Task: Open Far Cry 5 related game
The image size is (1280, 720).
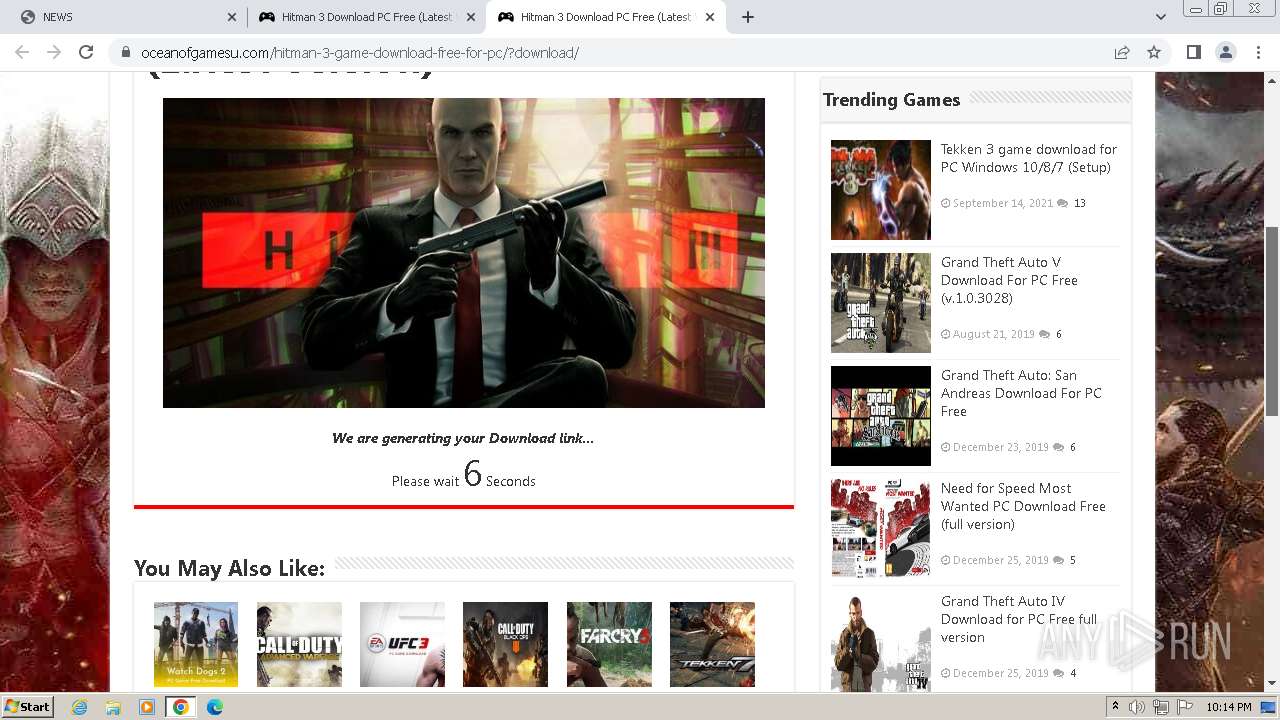Action: point(609,644)
